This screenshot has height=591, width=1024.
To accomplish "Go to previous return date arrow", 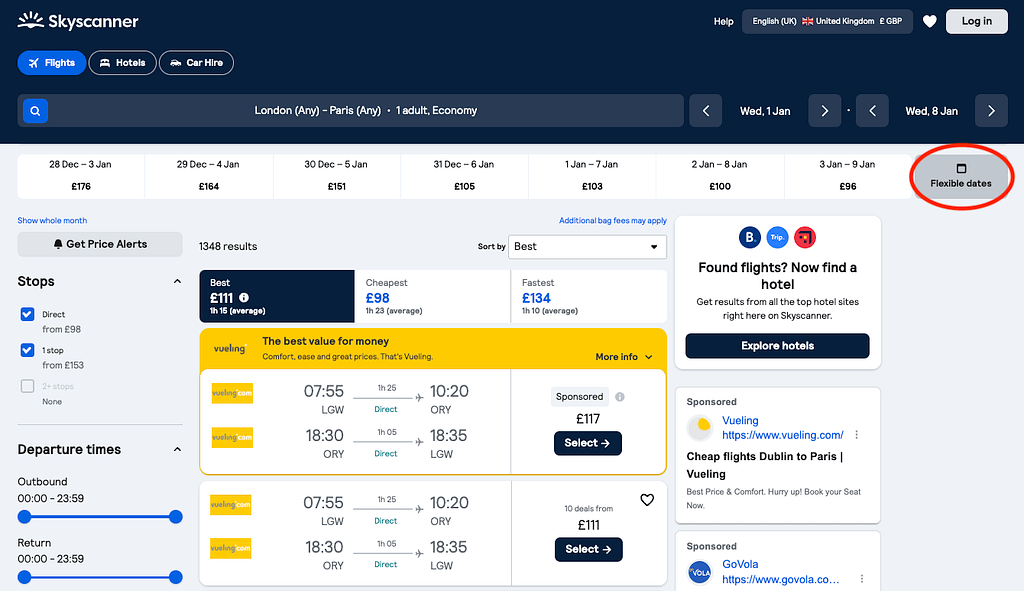I will 872,111.
